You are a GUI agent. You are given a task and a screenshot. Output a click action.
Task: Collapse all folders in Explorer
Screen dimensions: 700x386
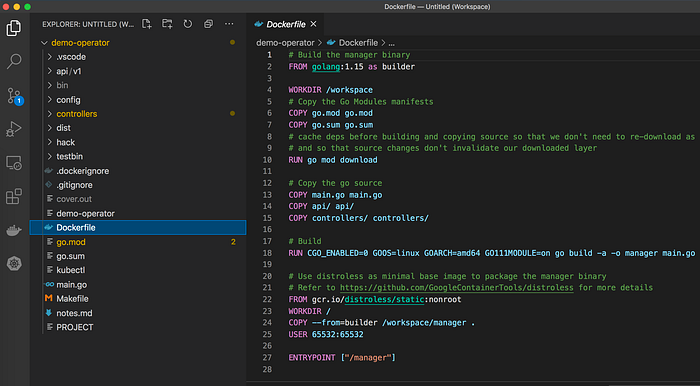click(208, 24)
